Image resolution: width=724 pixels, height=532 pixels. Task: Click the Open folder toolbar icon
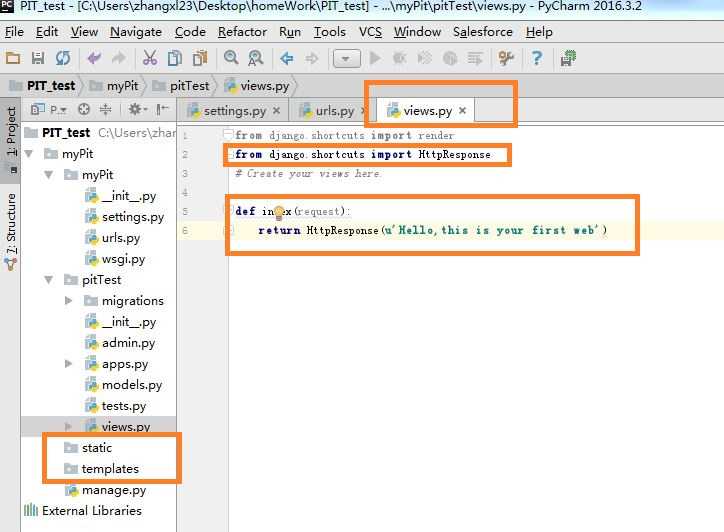13,58
